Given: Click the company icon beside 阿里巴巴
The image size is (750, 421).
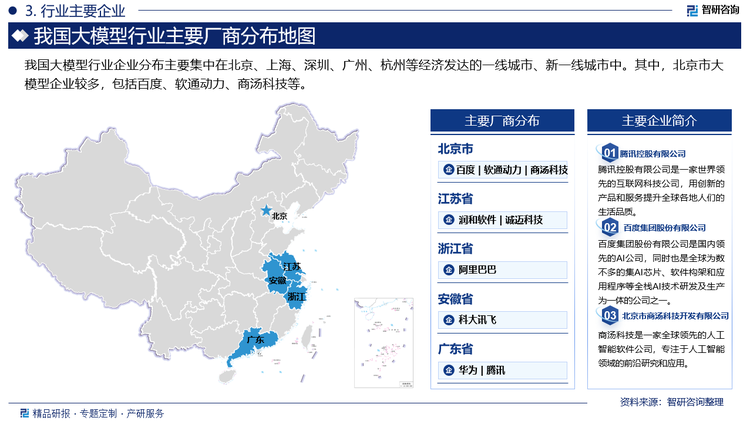Looking at the screenshot, I should point(448,270).
